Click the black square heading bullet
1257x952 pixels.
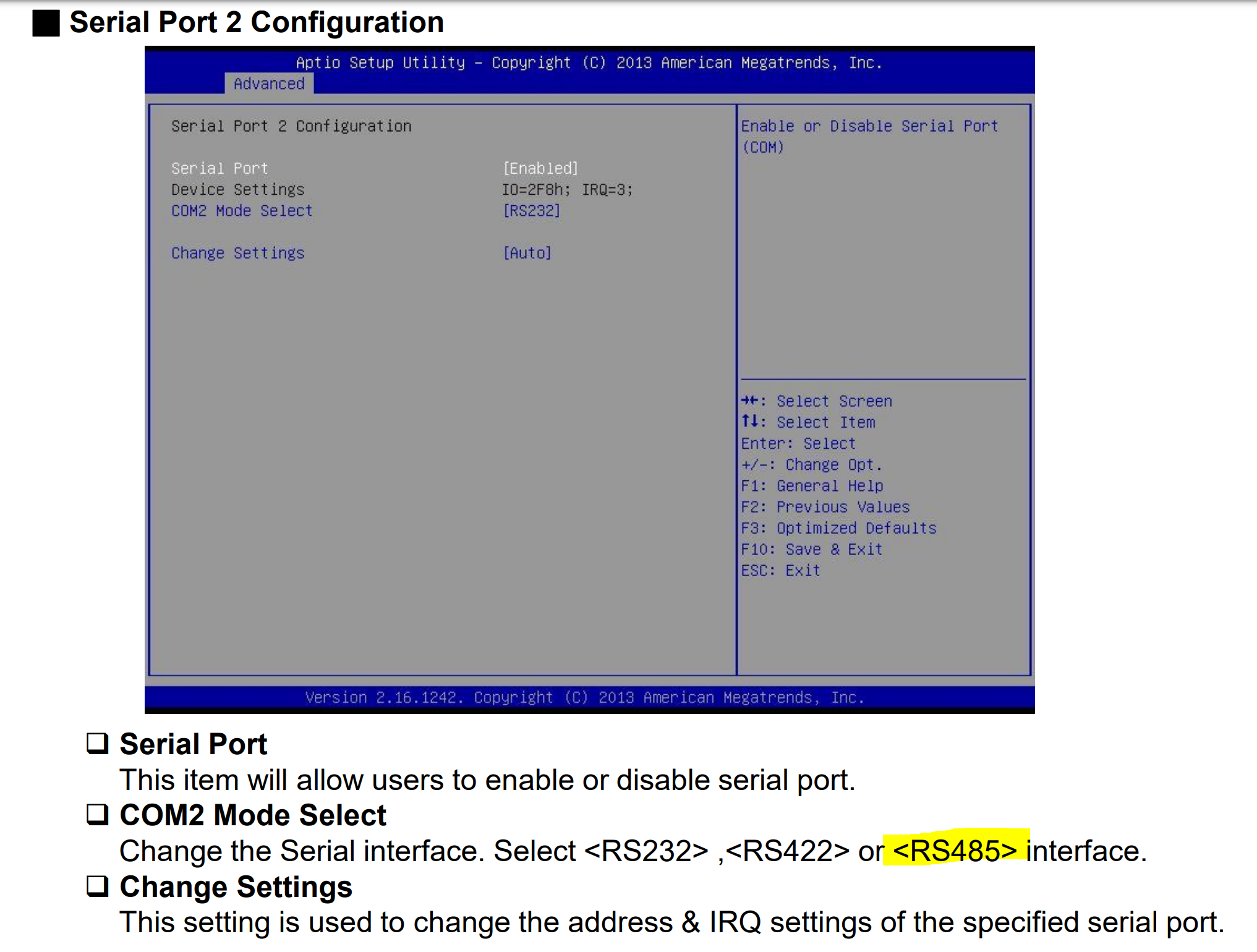pyautogui.click(x=46, y=23)
